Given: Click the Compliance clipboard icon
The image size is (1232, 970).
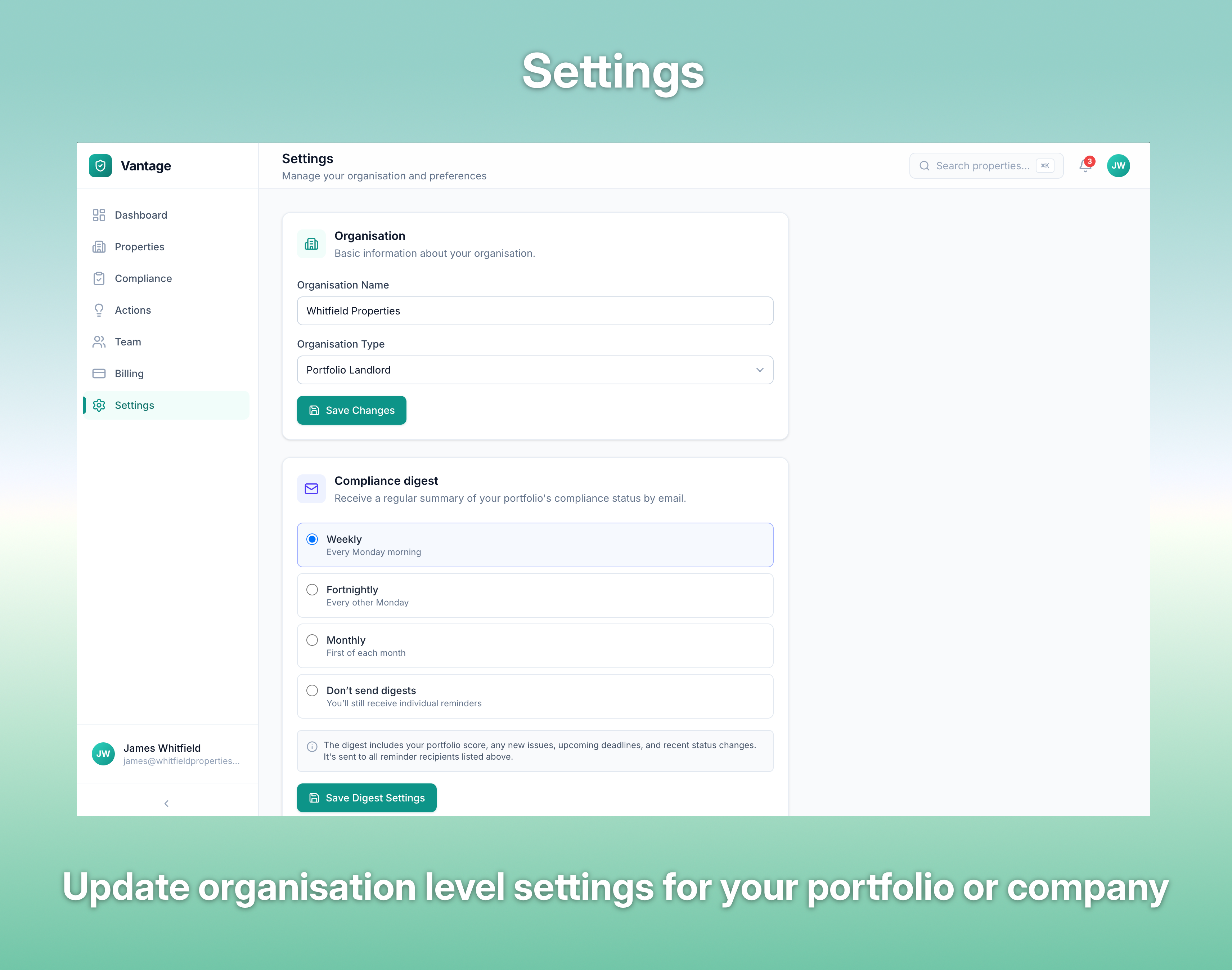Looking at the screenshot, I should [x=99, y=279].
